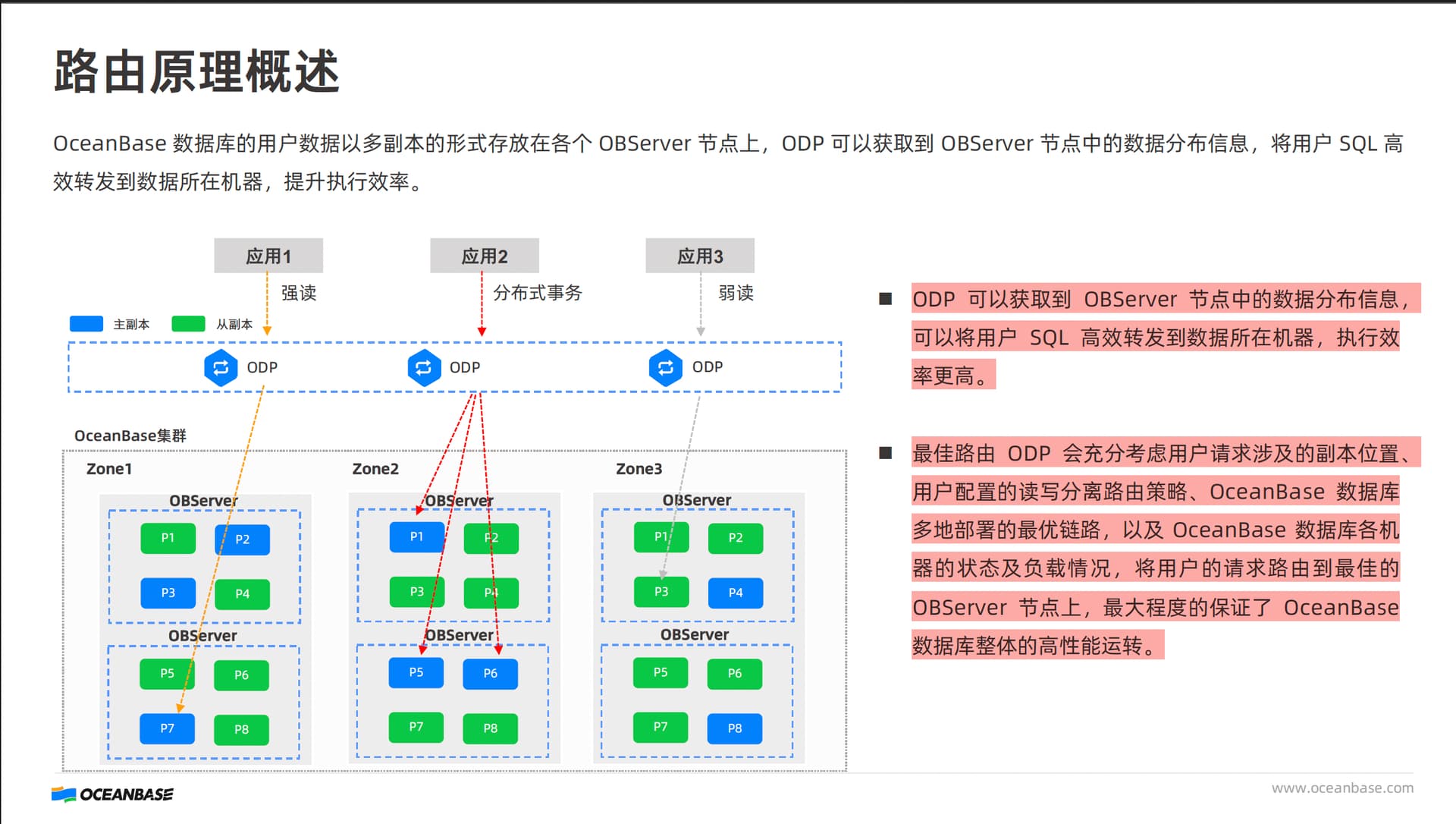This screenshot has width=1456, height=824.
Task: Click the slide title 路由原理概述
Action: [196, 72]
